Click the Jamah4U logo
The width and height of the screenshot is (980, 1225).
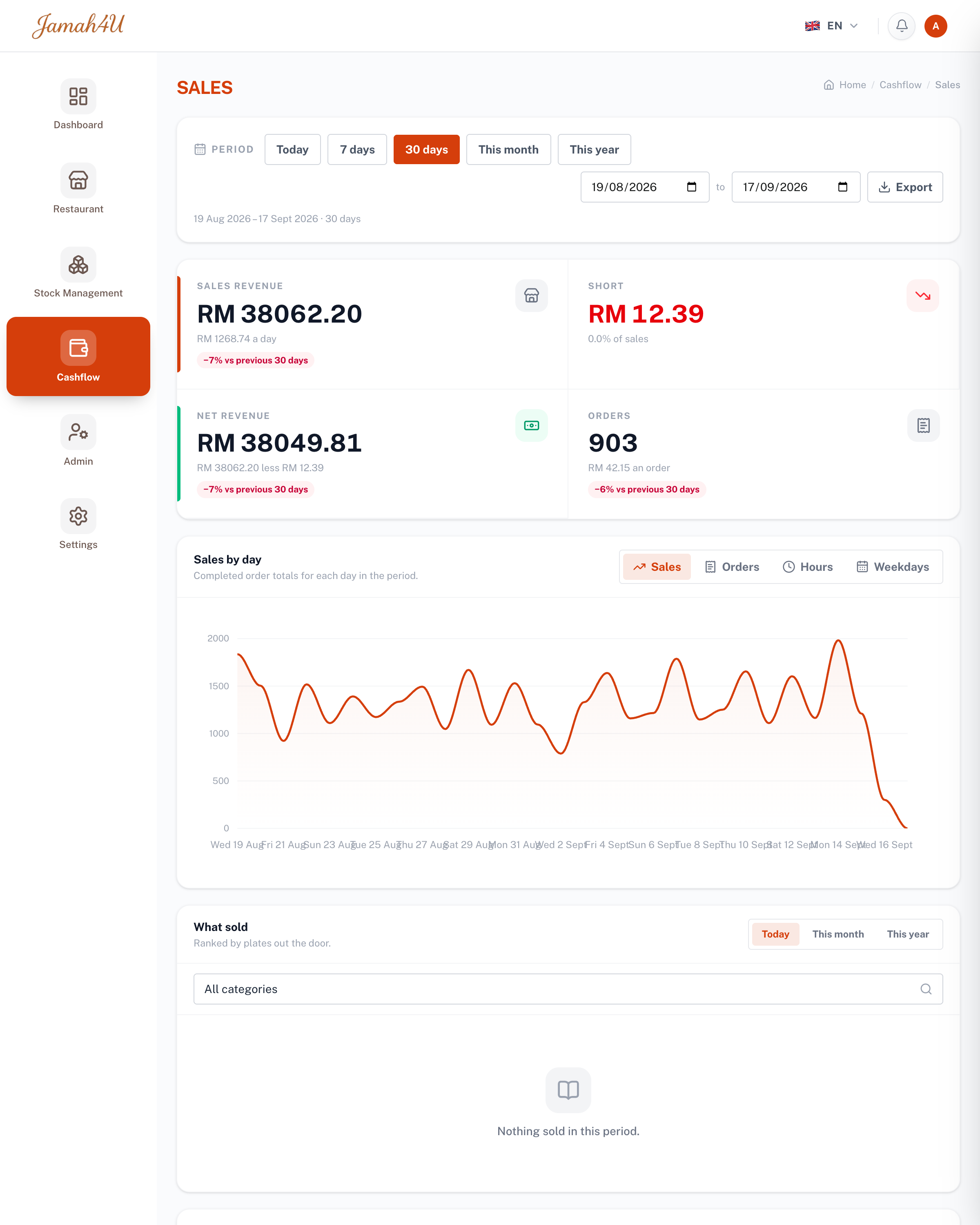78,26
